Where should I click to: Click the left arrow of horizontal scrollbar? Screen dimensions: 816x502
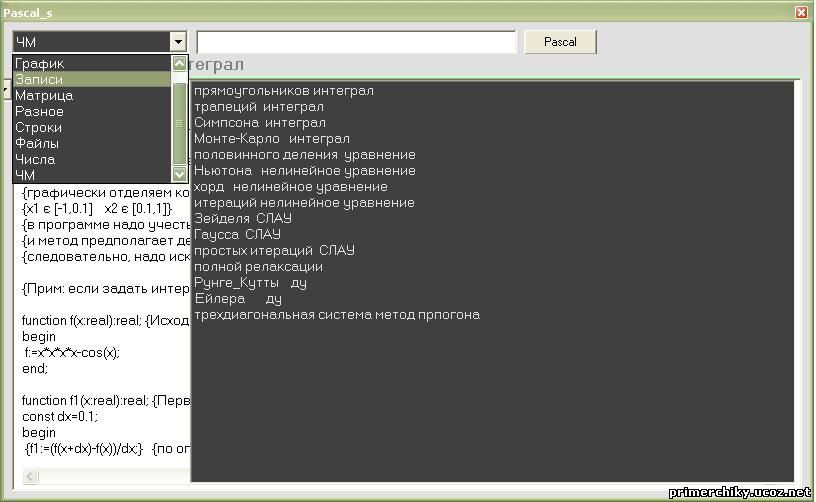(31, 476)
